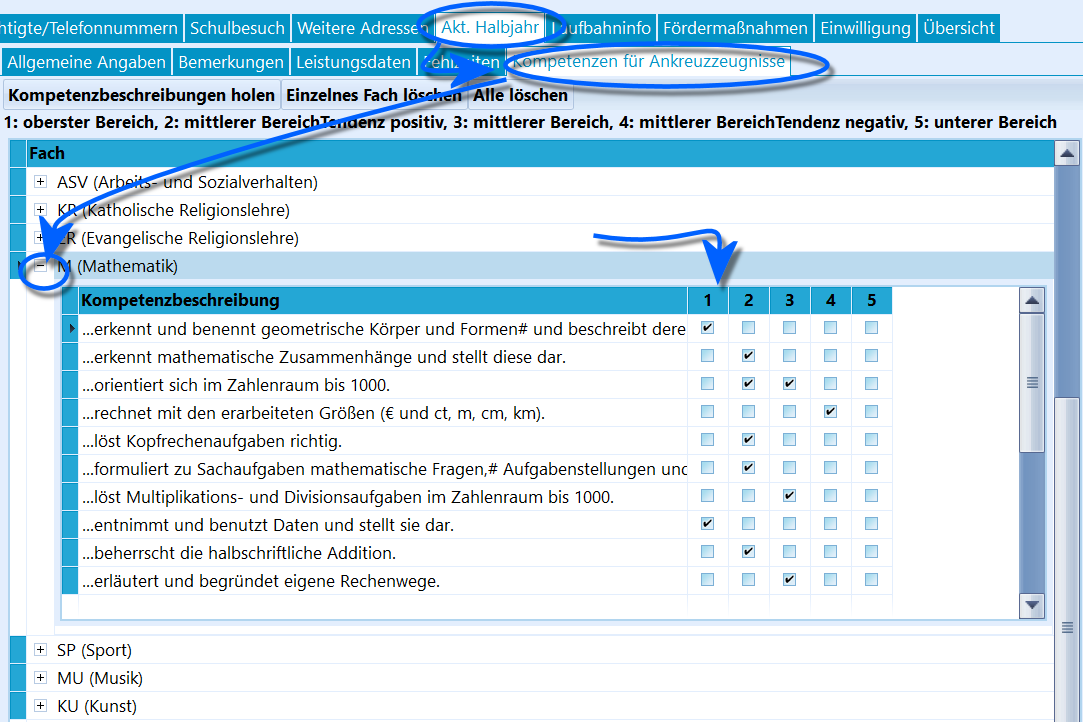Show the Leistungsdaten subtab
Screen dimensions: 1083x722
(x=353, y=62)
